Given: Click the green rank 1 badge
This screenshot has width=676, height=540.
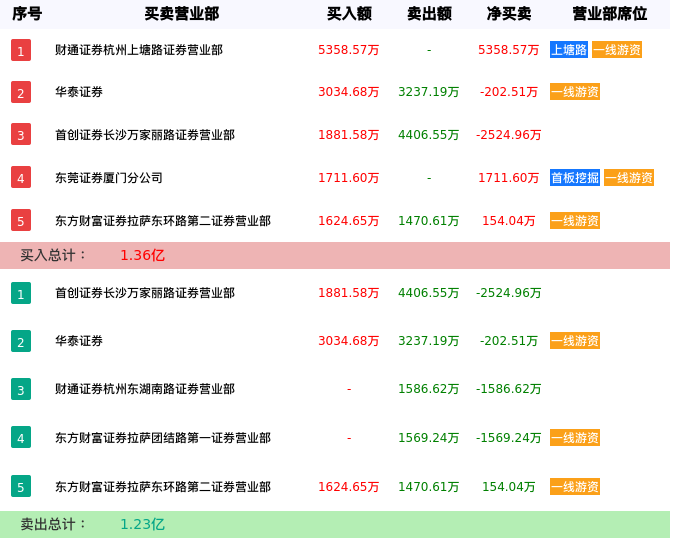Looking at the screenshot, I should pyautogui.click(x=21, y=293).
